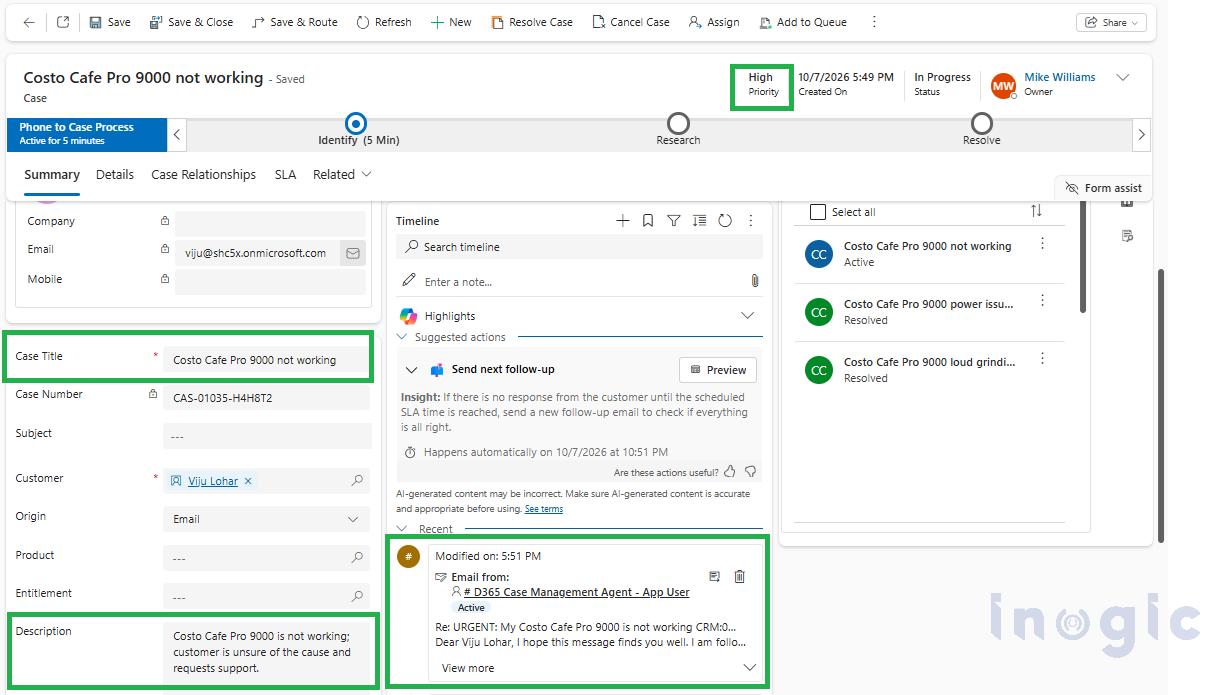Image resolution: width=1219 pixels, height=695 pixels.
Task: Give thumbs up on suggested actions
Action: click(730, 472)
